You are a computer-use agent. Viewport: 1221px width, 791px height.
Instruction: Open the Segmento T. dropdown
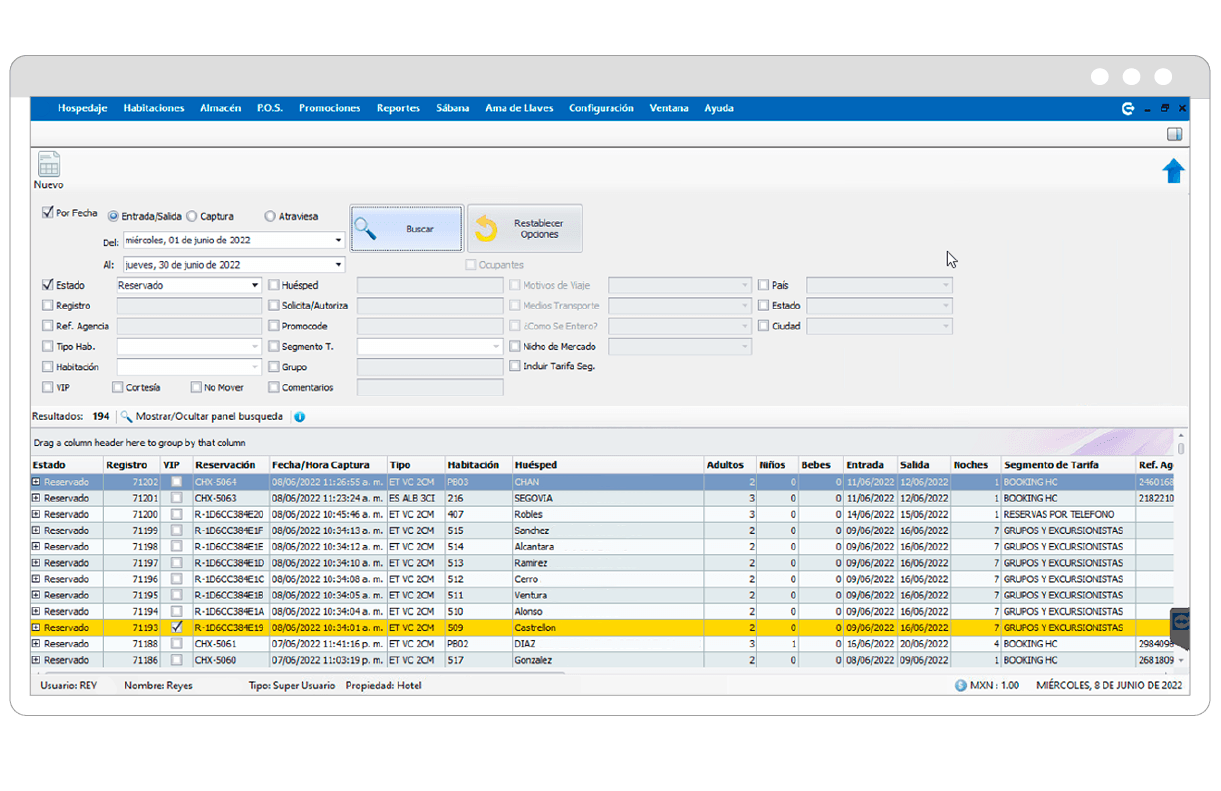(496, 346)
